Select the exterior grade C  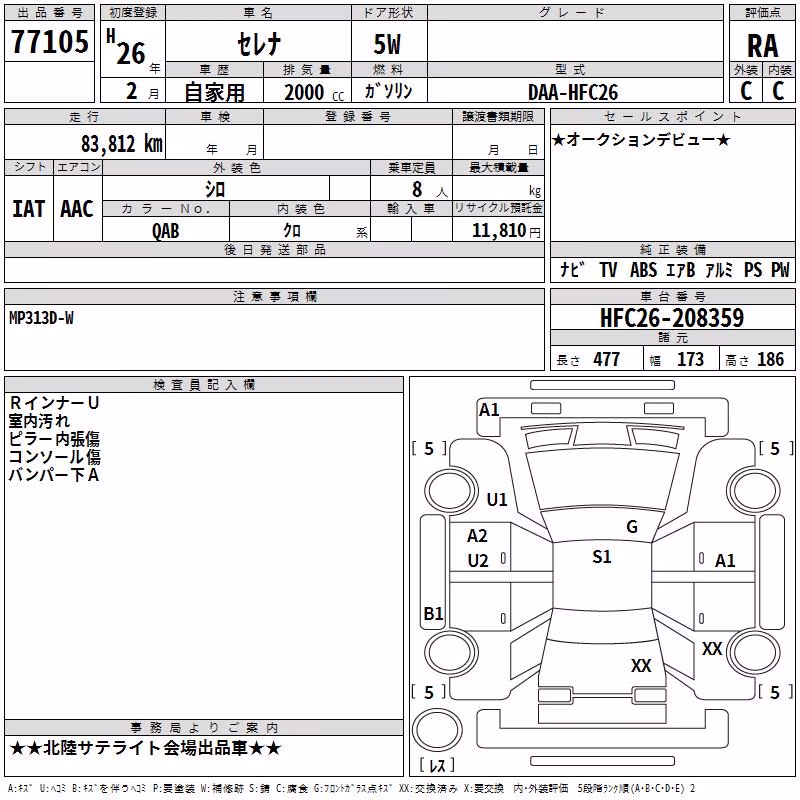pyautogui.click(x=746, y=91)
